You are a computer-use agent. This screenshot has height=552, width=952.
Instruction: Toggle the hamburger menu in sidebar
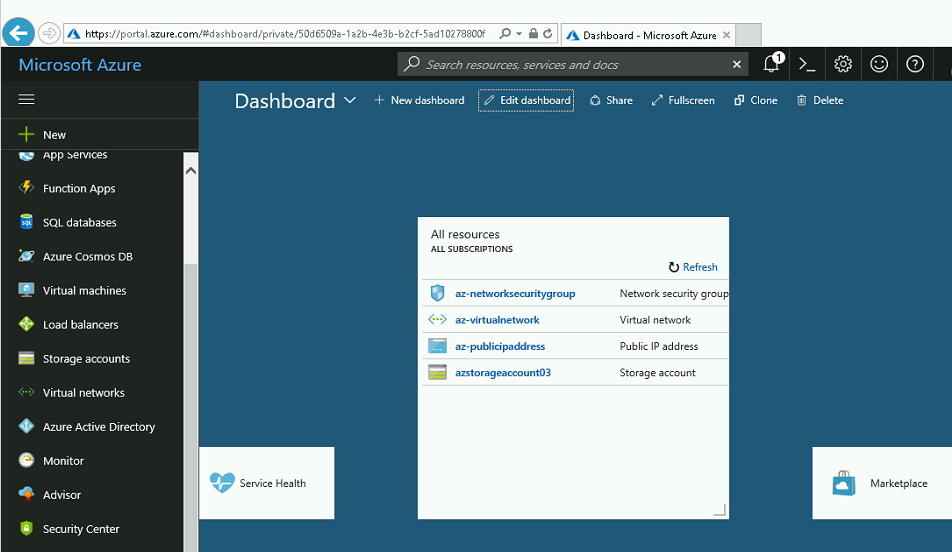(x=26, y=99)
